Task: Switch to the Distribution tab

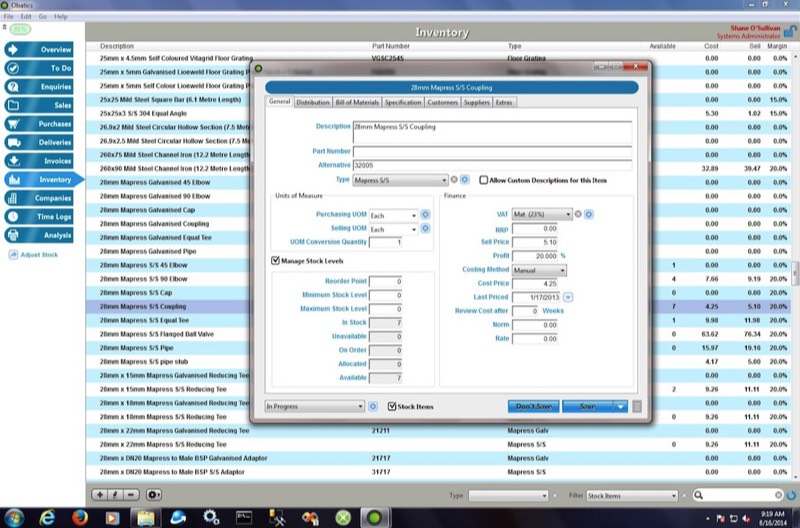Action: tap(313, 102)
